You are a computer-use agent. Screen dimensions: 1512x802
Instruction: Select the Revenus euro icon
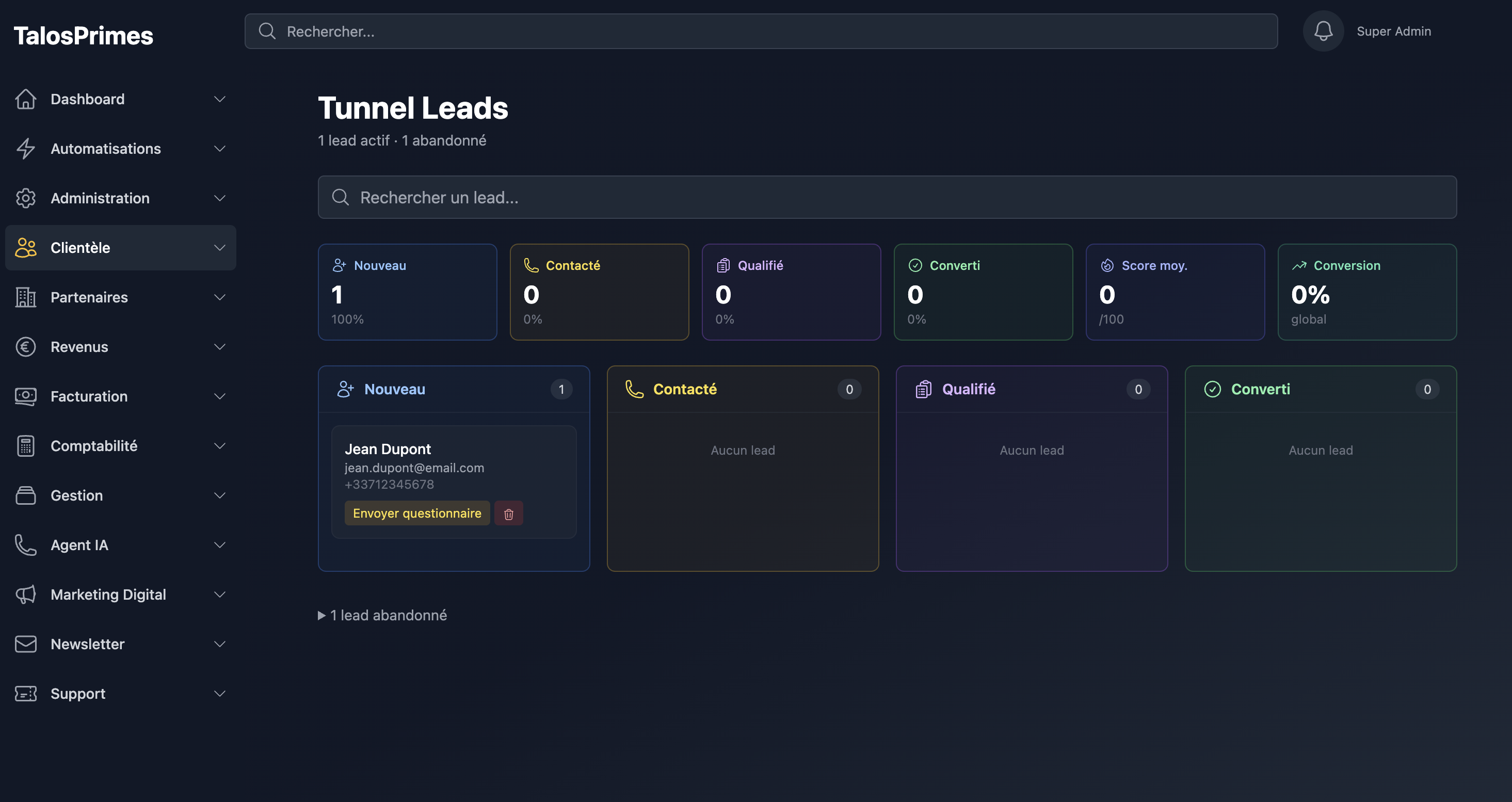(26, 346)
